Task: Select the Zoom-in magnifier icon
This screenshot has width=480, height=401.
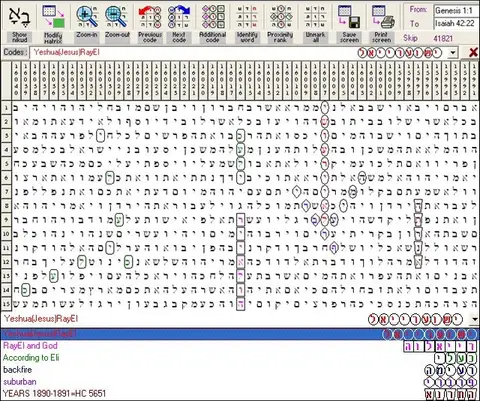Action: (x=87, y=17)
